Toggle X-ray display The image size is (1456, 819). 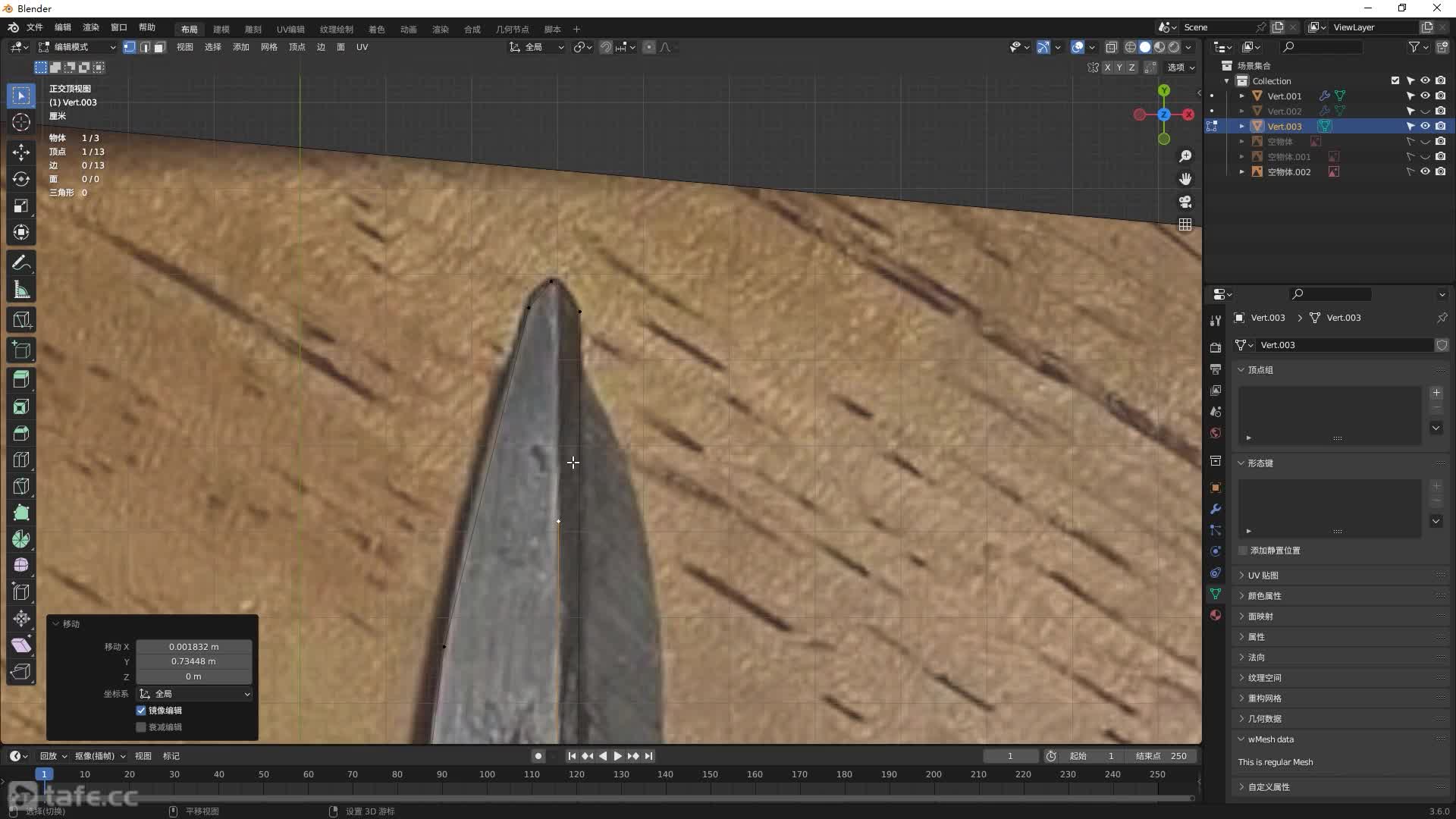[1111, 47]
